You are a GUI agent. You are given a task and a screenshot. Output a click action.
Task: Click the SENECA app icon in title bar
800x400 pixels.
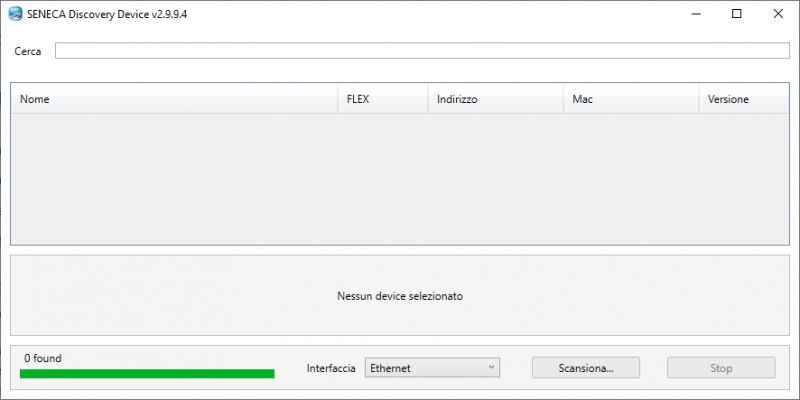pos(16,14)
